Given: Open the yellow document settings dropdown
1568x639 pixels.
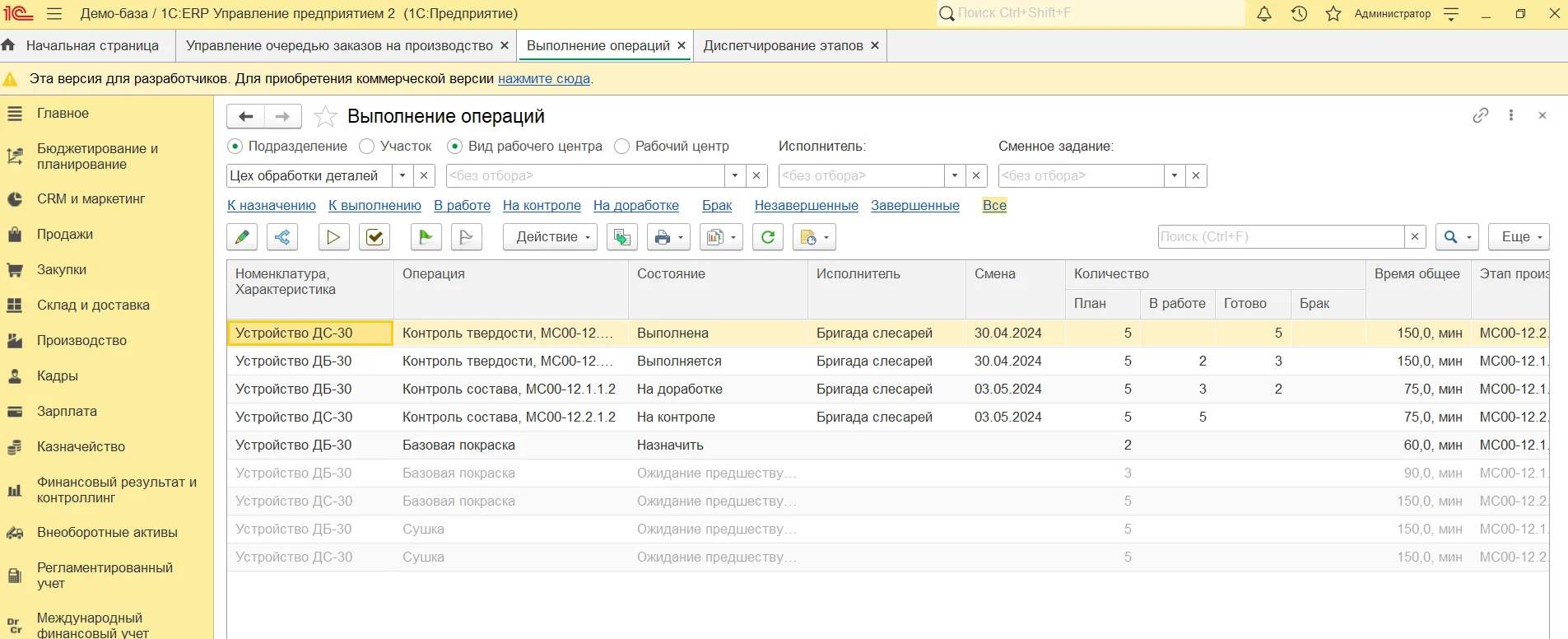Looking at the screenshot, I should [x=814, y=237].
